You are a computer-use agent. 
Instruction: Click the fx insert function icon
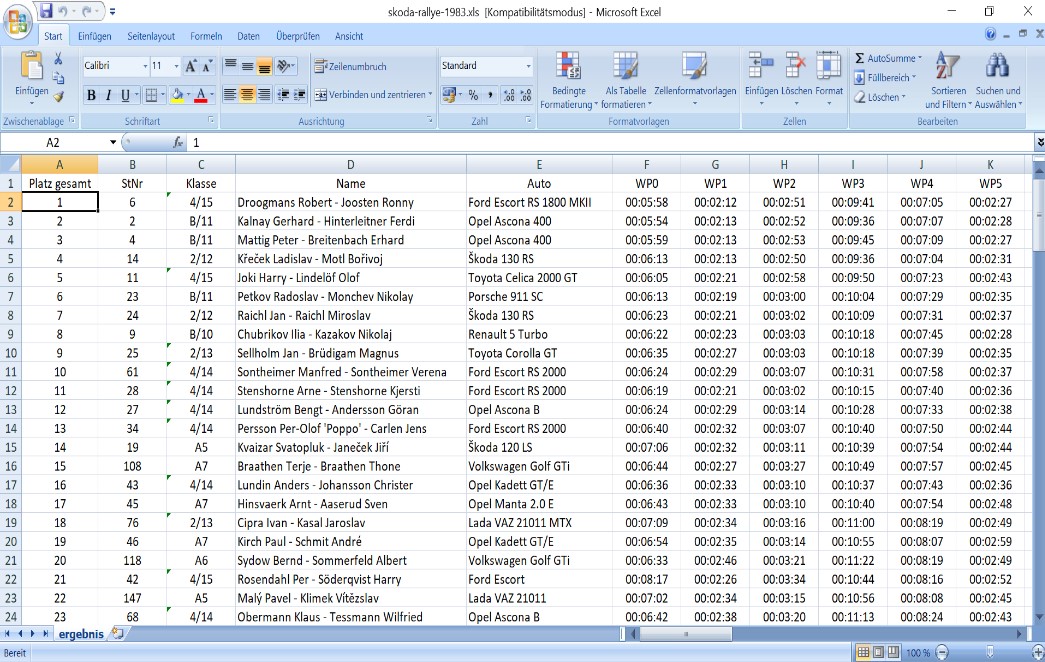point(178,142)
